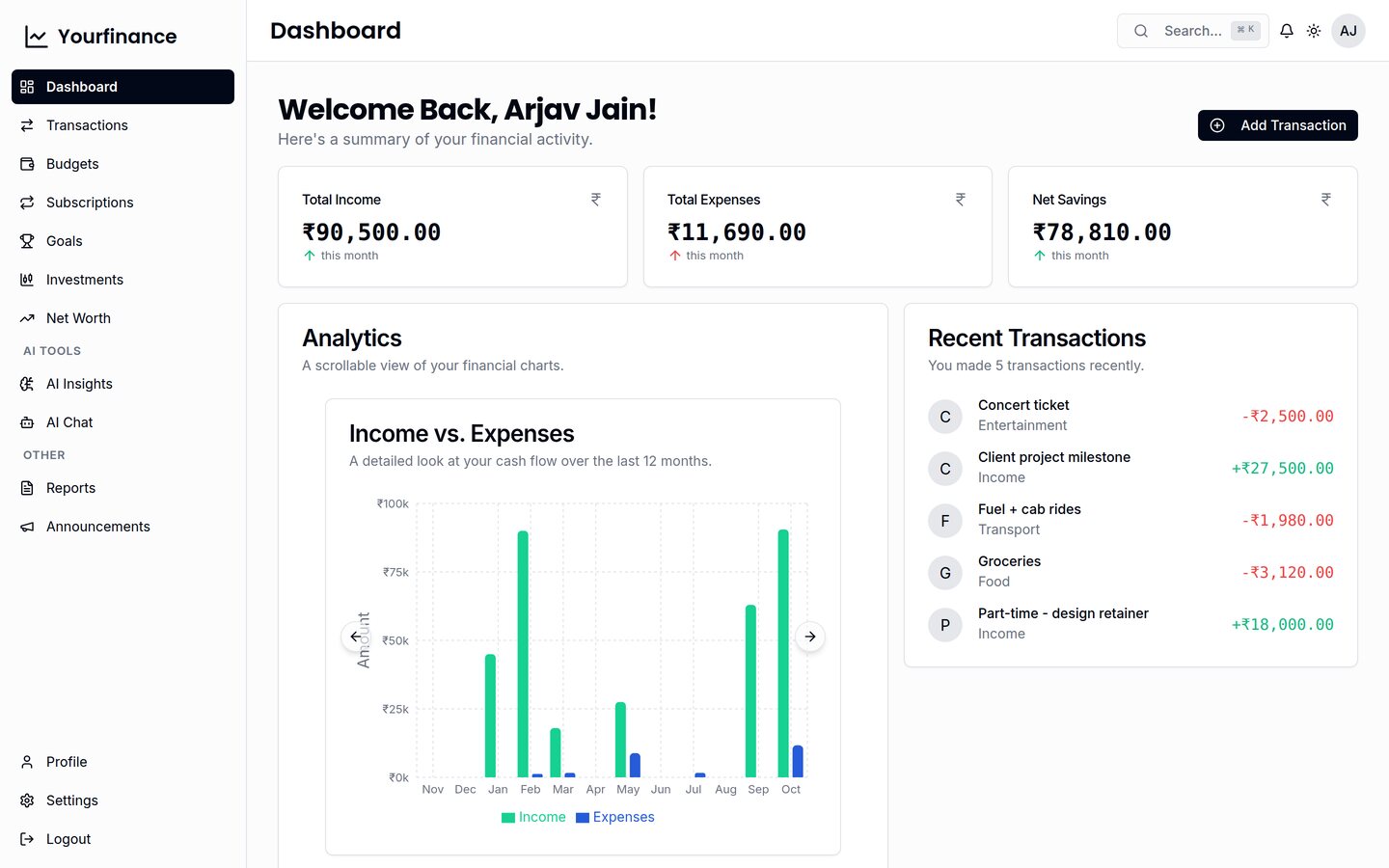Viewport: 1389px width, 868px height.
Task: Click the Net Worth trending-up icon
Action: 27,318
